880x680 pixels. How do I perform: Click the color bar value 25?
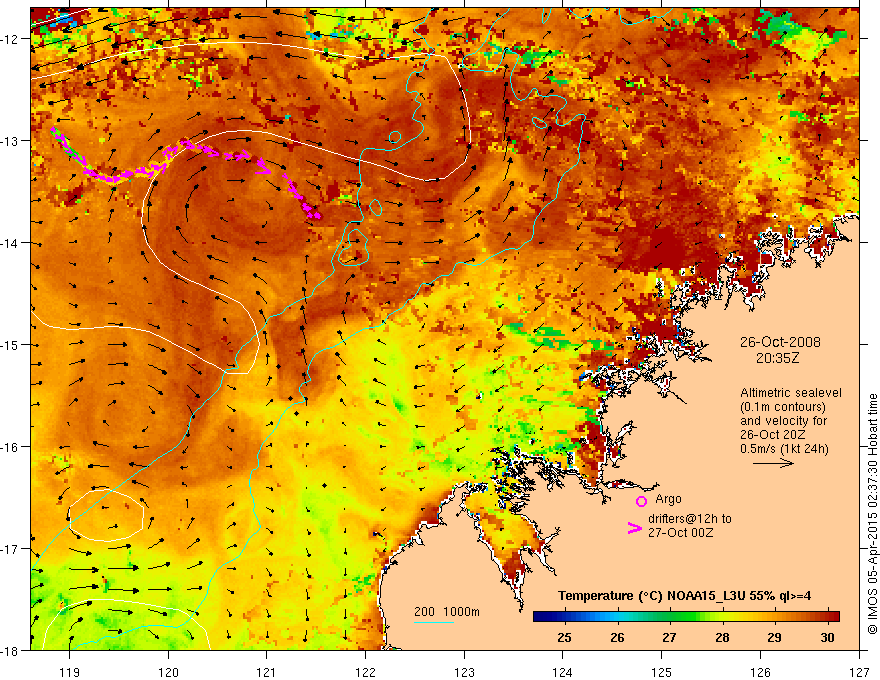(564, 637)
